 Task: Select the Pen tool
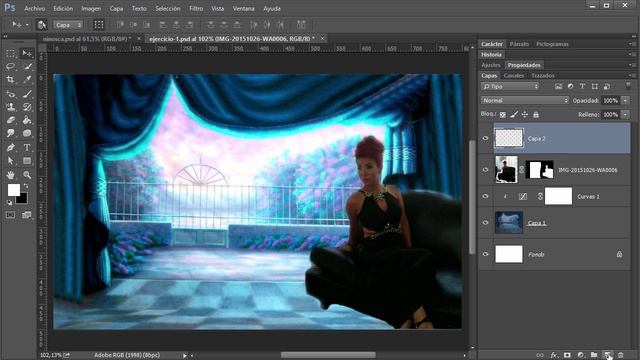tap(11, 147)
